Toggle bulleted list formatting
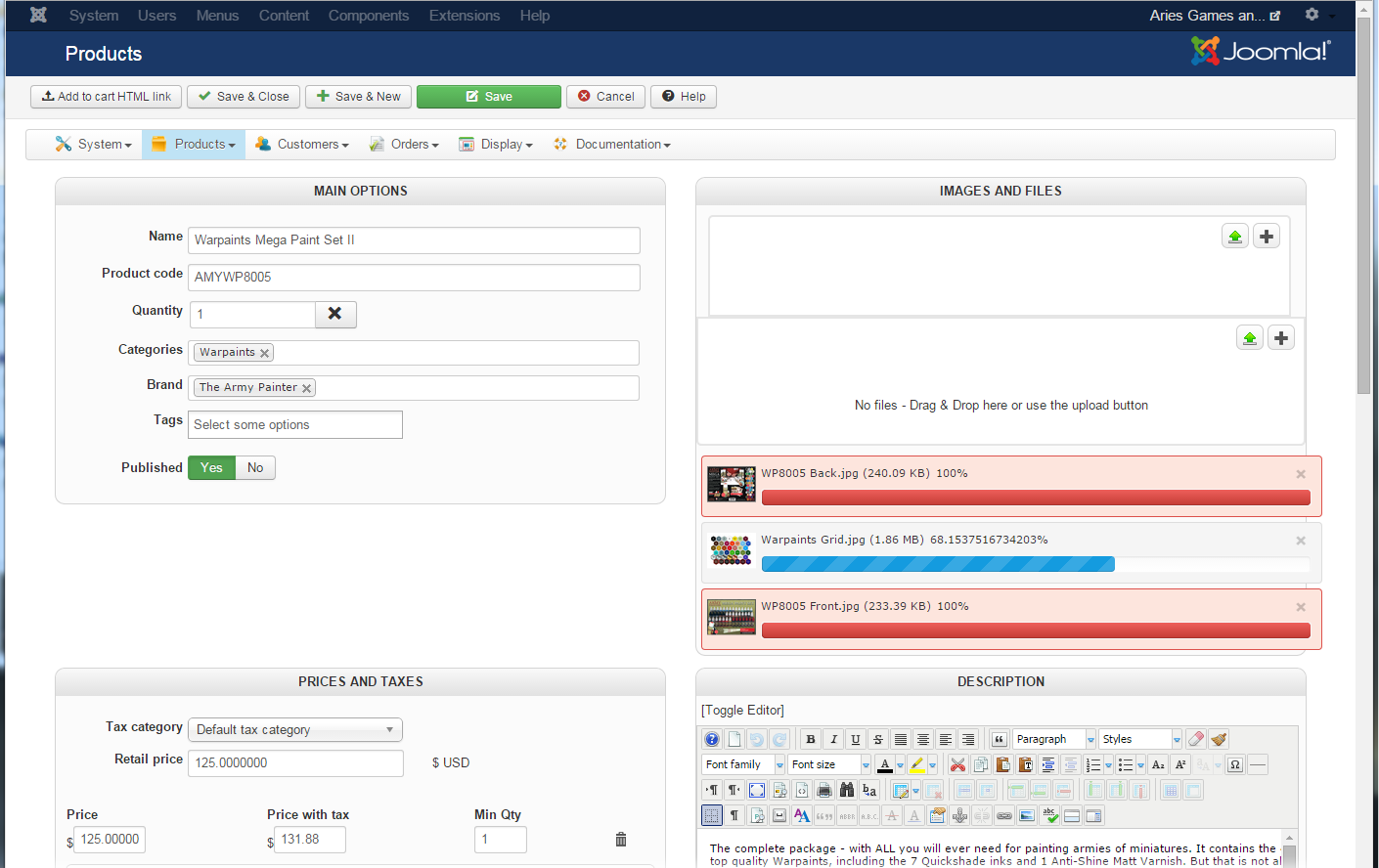Image resolution: width=1379 pixels, height=868 pixels. point(1126,764)
